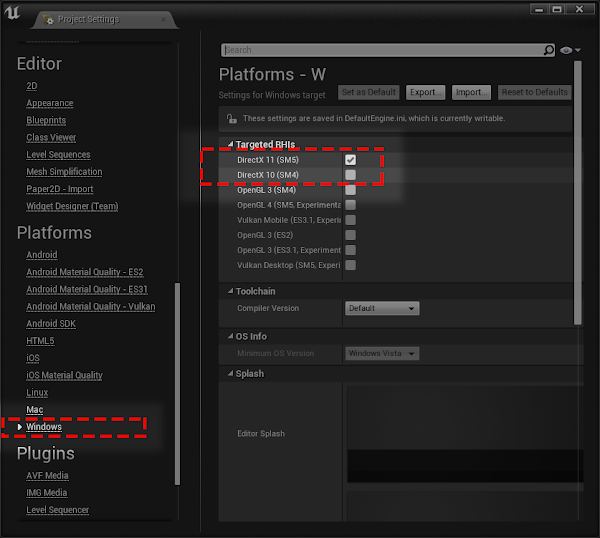
Task: Open the 2D editor settings
Action: (x=32, y=86)
